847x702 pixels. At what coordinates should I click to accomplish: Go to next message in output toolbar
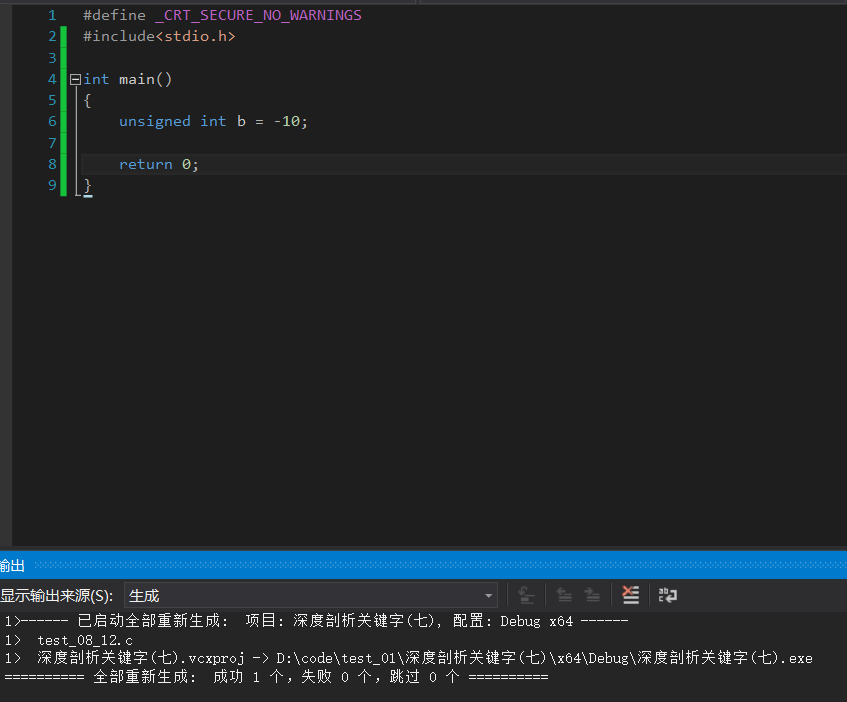pyautogui.click(x=592, y=594)
